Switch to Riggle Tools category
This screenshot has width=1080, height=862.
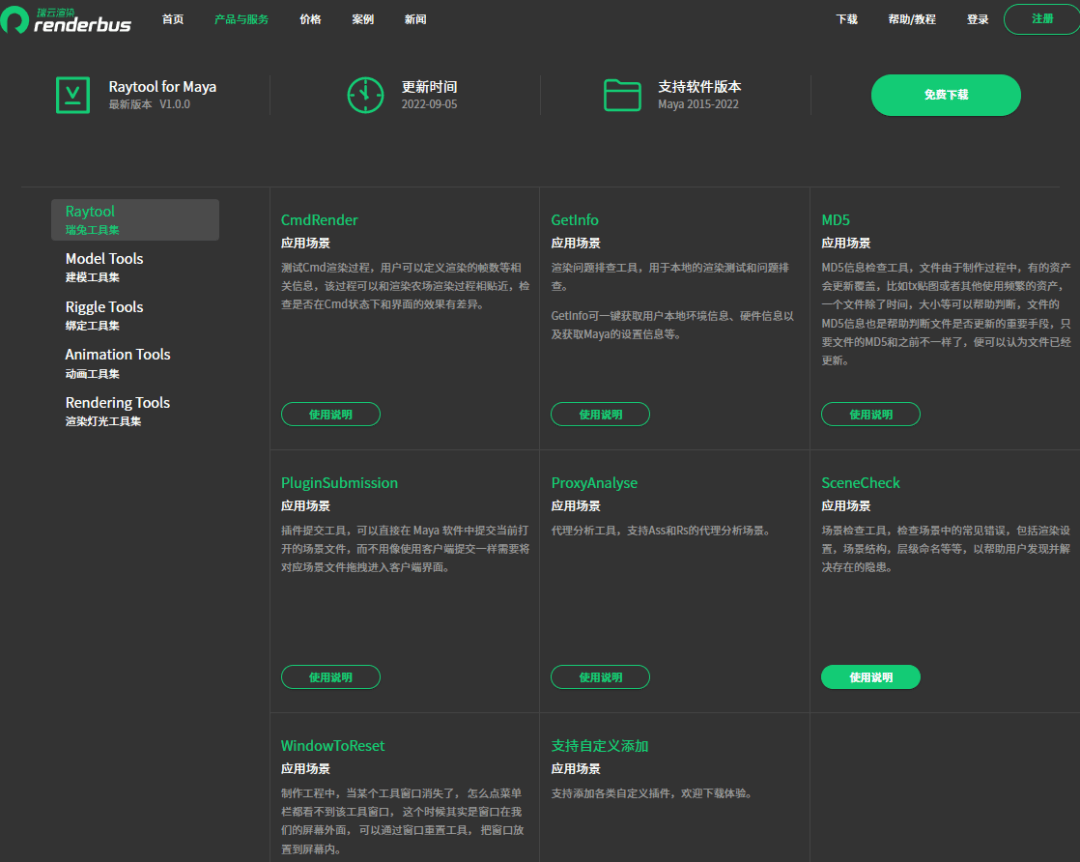[x=104, y=315]
